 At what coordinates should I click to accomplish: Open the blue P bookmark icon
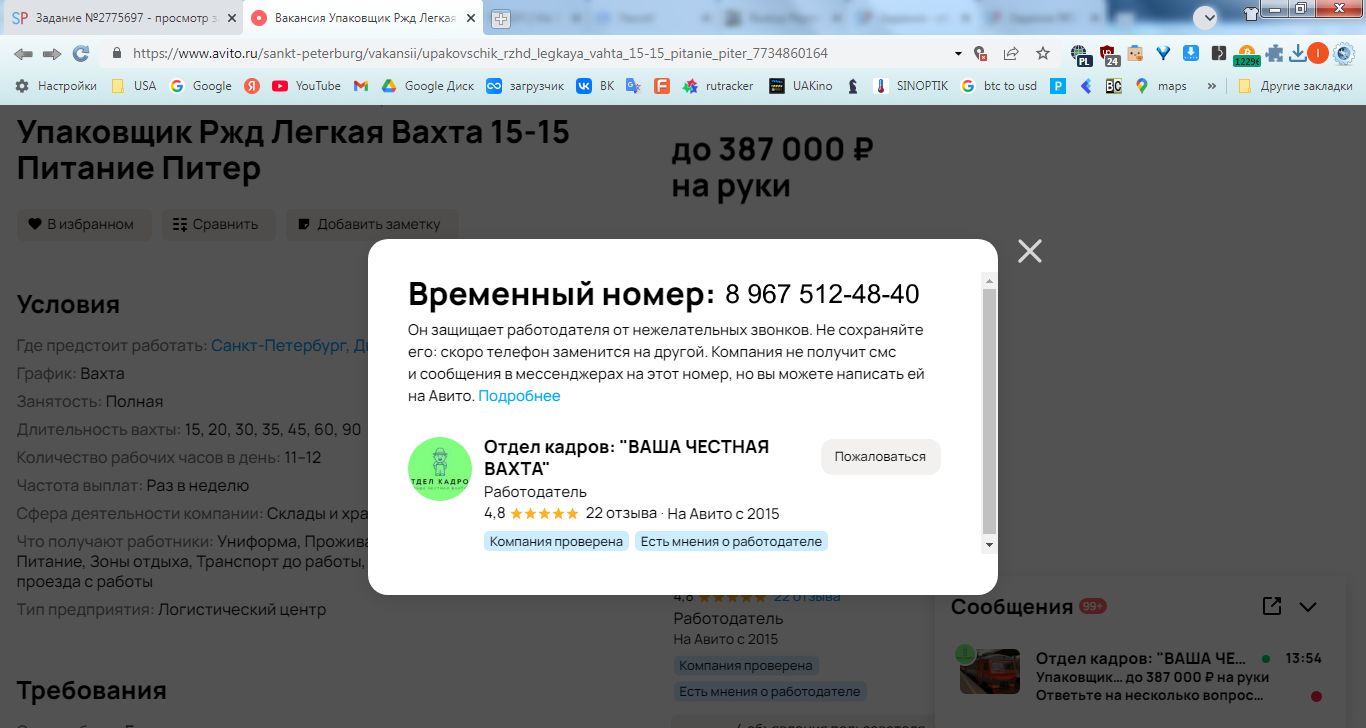[1057, 86]
